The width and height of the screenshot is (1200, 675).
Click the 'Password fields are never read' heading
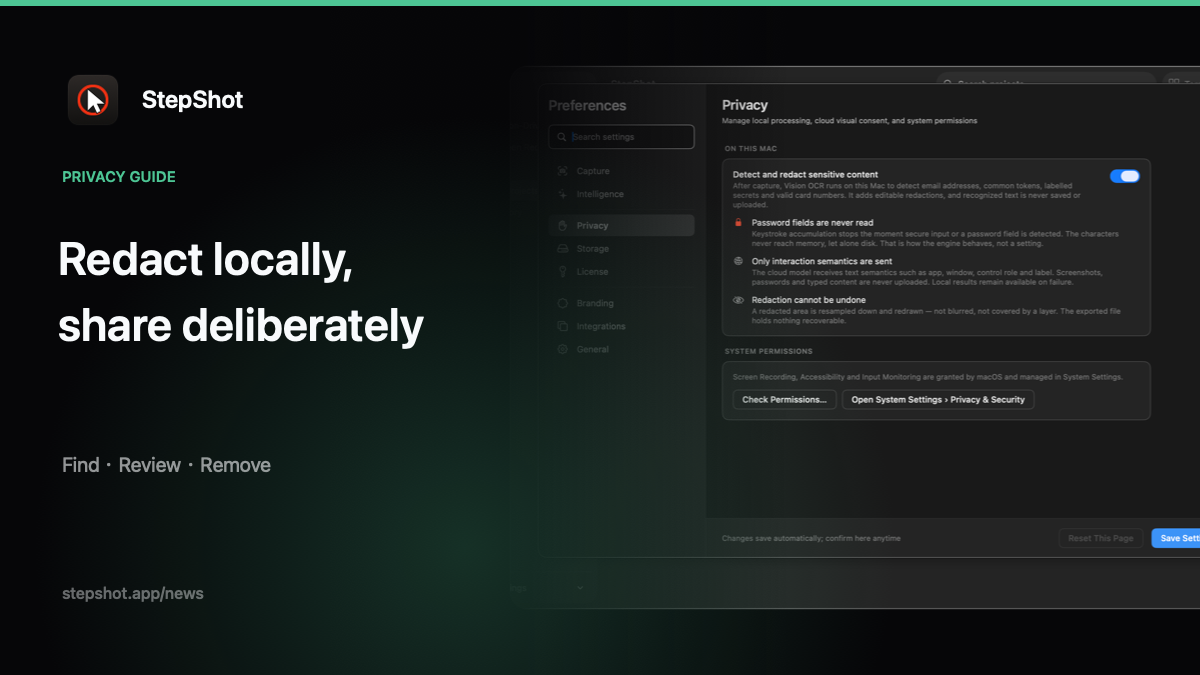click(x=812, y=222)
